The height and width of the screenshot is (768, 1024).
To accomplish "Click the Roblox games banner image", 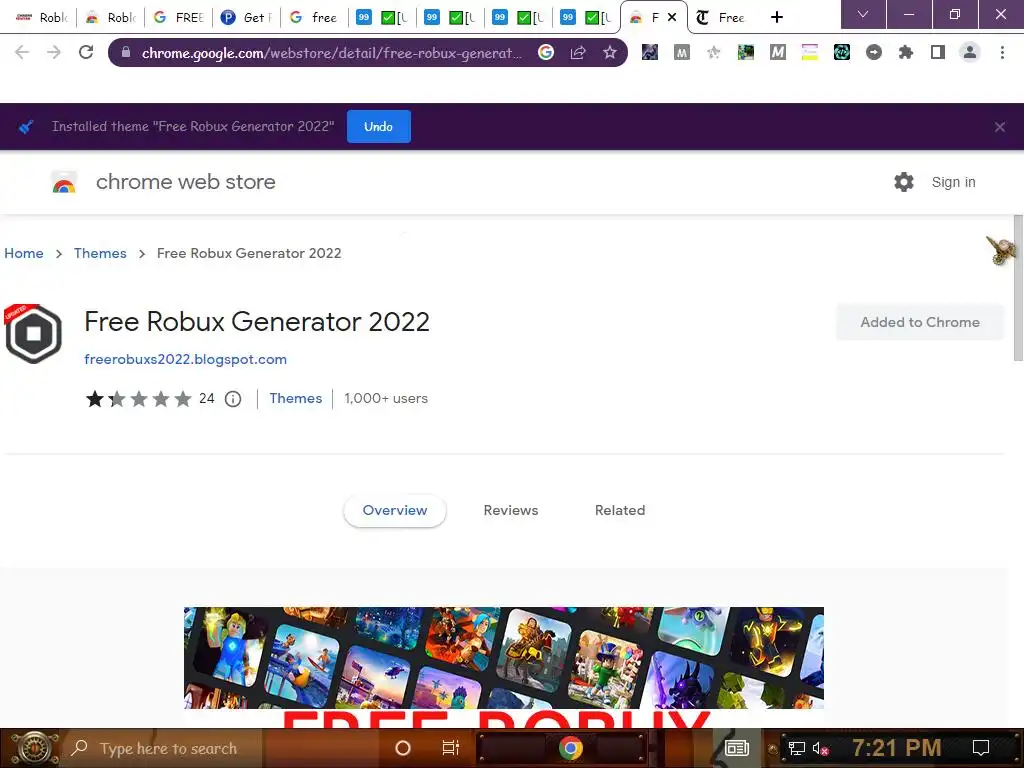I will click(504, 658).
